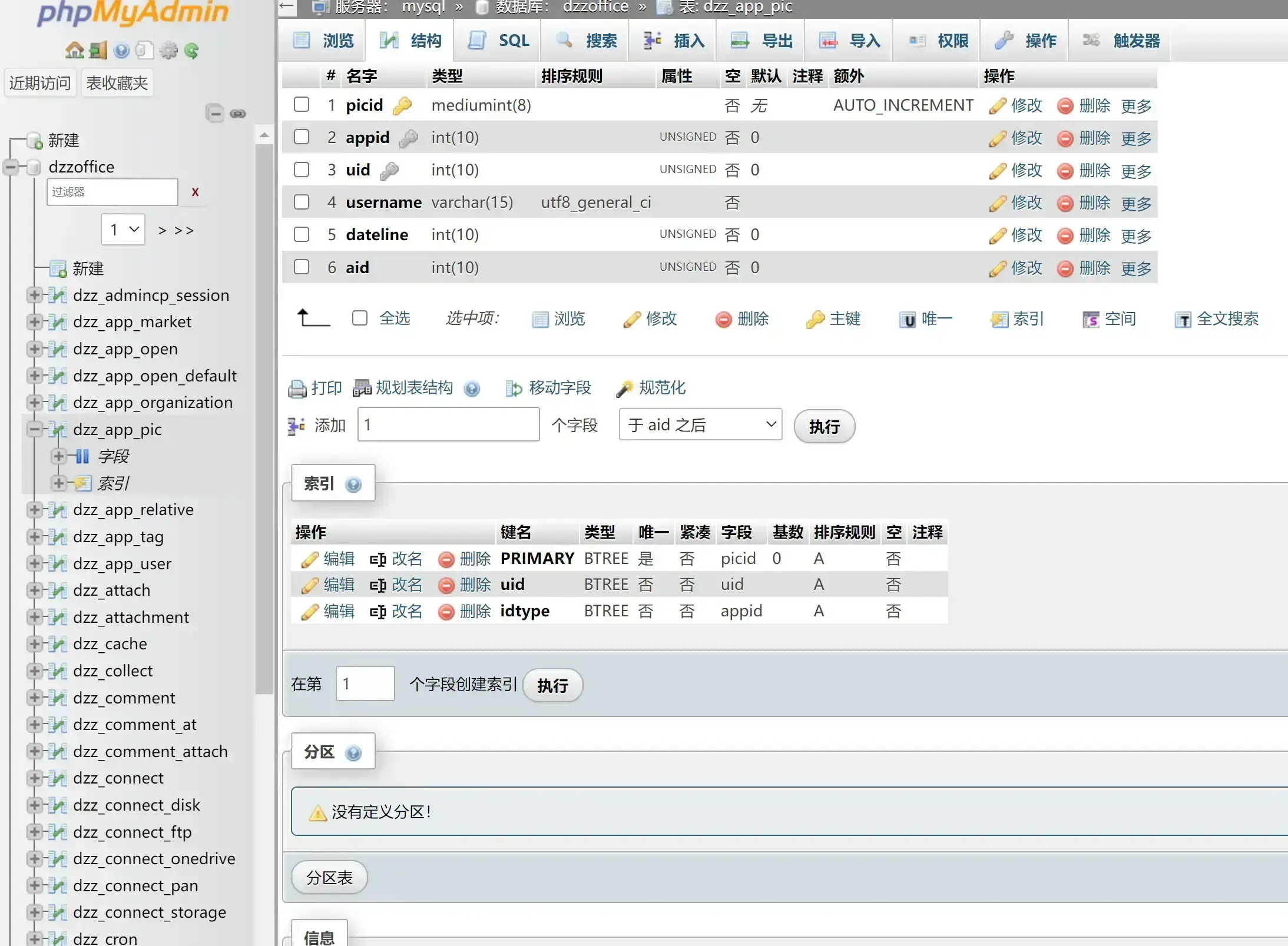
Task: Click red delete icon for appid column
Action: (1065, 138)
